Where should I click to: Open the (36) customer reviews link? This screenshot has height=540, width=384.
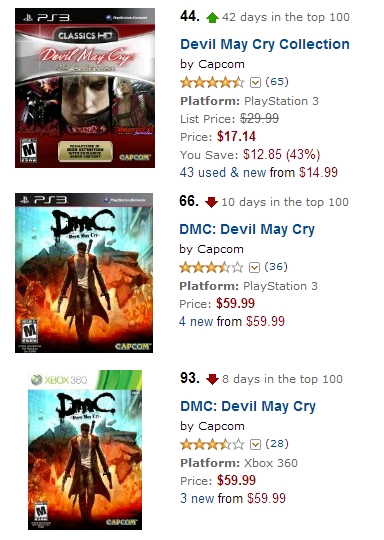(x=276, y=267)
